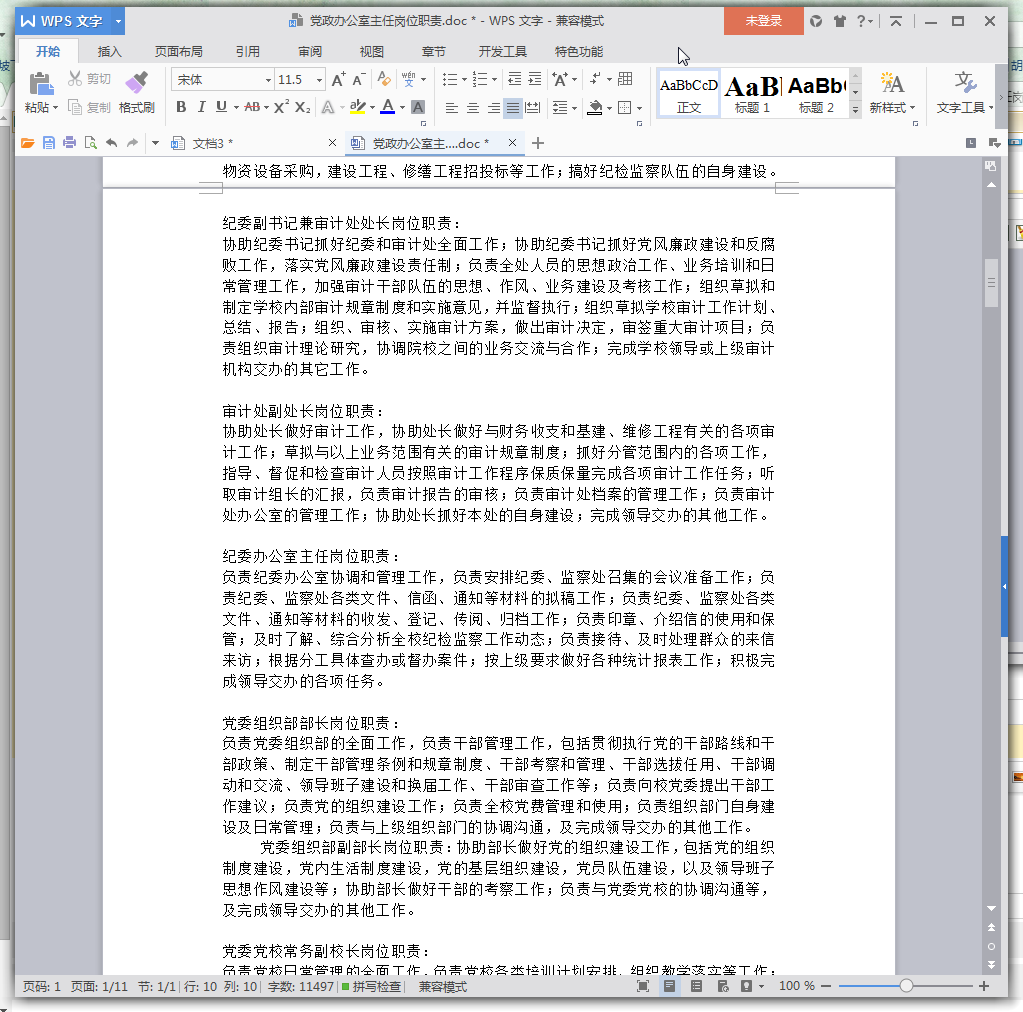Switch to outline view in status bar
Screen dimensions: 1023x1012
pos(696,986)
